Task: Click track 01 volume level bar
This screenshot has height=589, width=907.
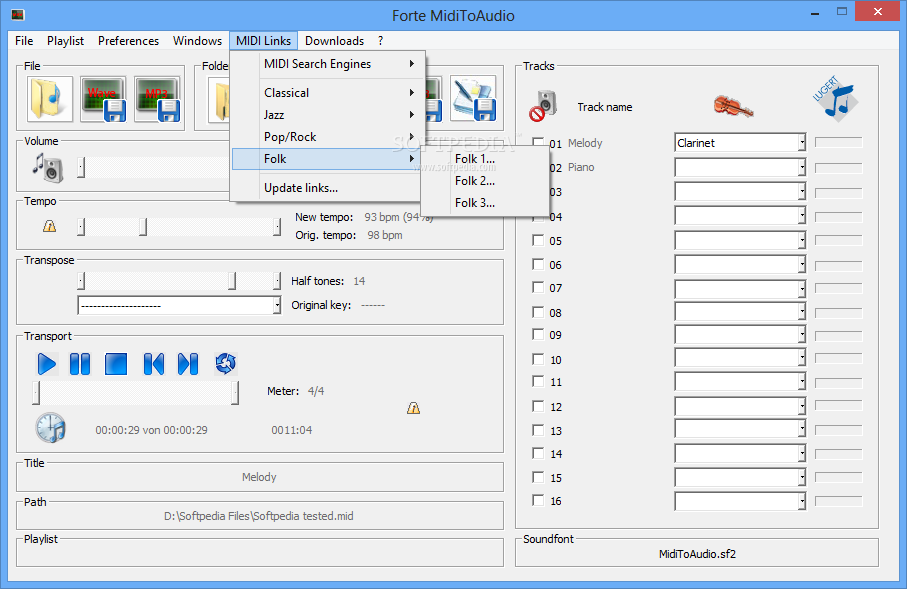Action: [x=838, y=142]
